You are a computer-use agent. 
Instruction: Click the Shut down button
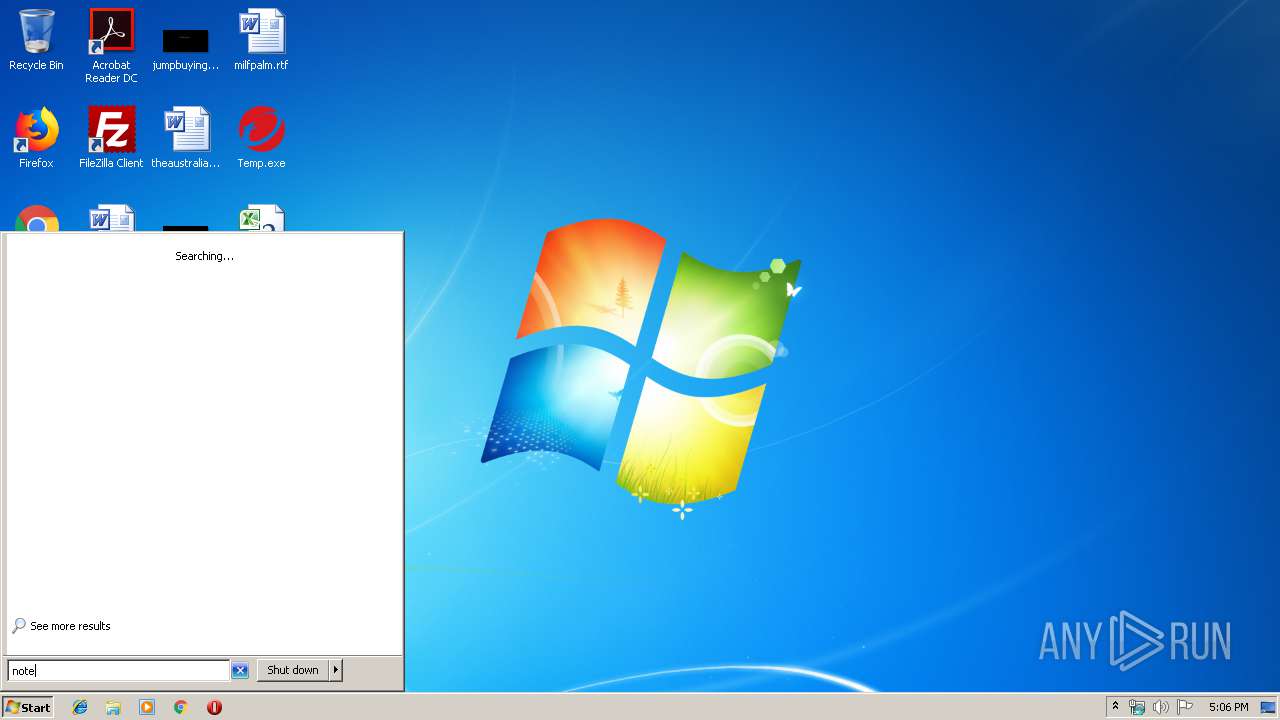point(293,670)
